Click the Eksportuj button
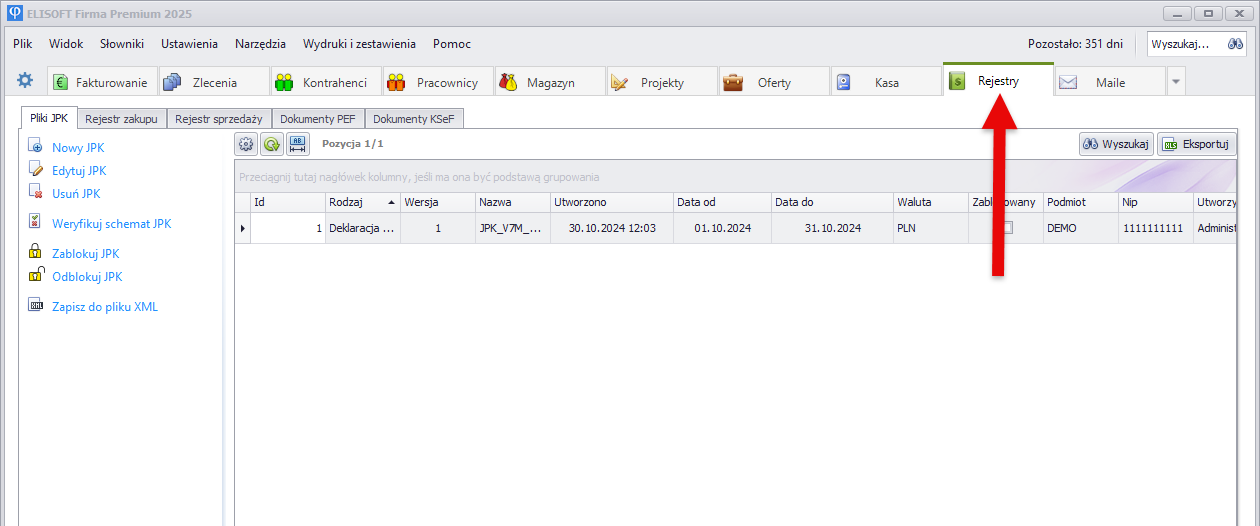 click(1196, 144)
